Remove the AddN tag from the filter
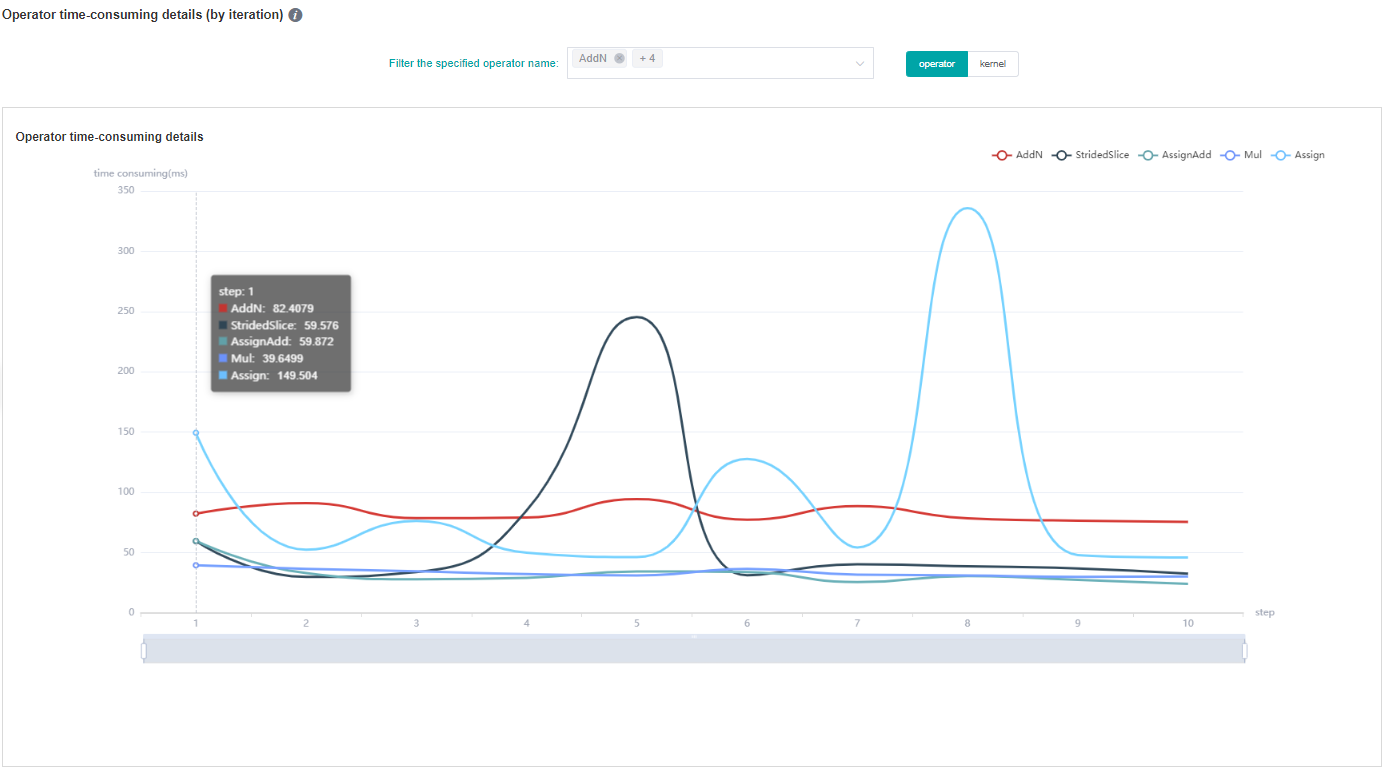1388x772 pixels. 619,59
